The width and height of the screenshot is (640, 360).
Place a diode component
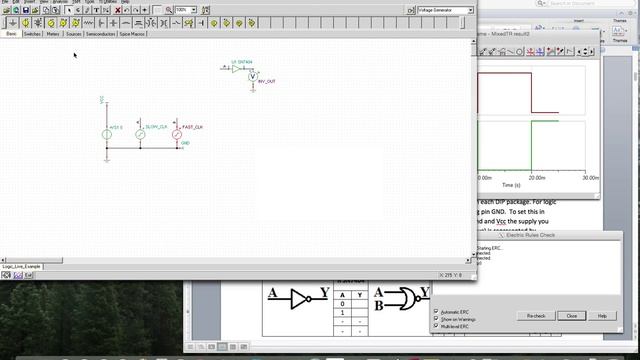[x=201, y=23]
